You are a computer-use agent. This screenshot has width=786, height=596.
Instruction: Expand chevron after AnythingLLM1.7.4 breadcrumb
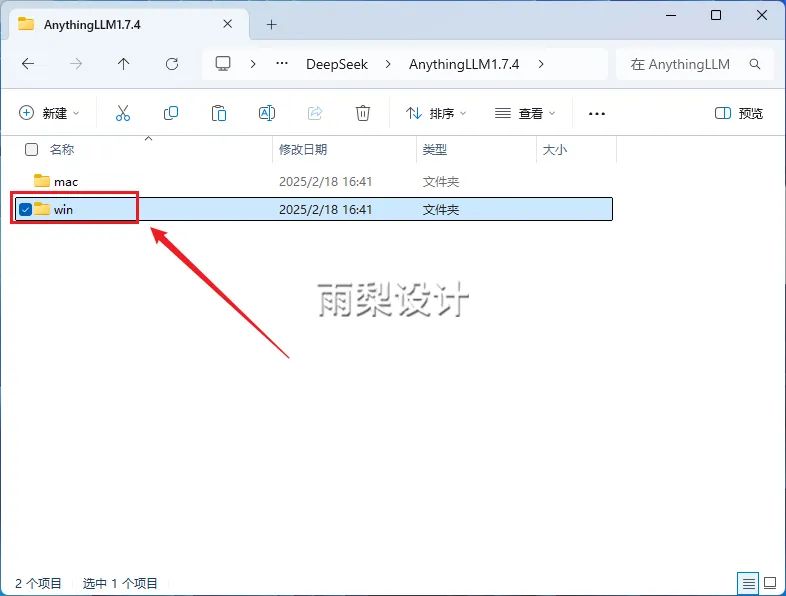click(541, 64)
